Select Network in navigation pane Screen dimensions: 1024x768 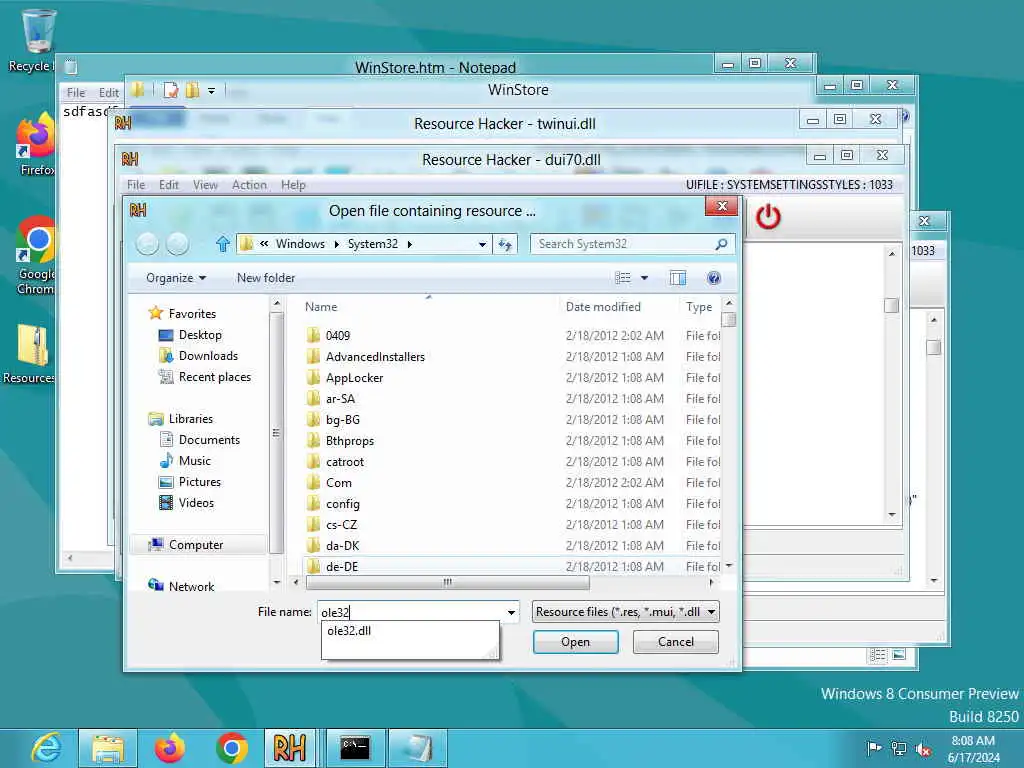tap(191, 586)
